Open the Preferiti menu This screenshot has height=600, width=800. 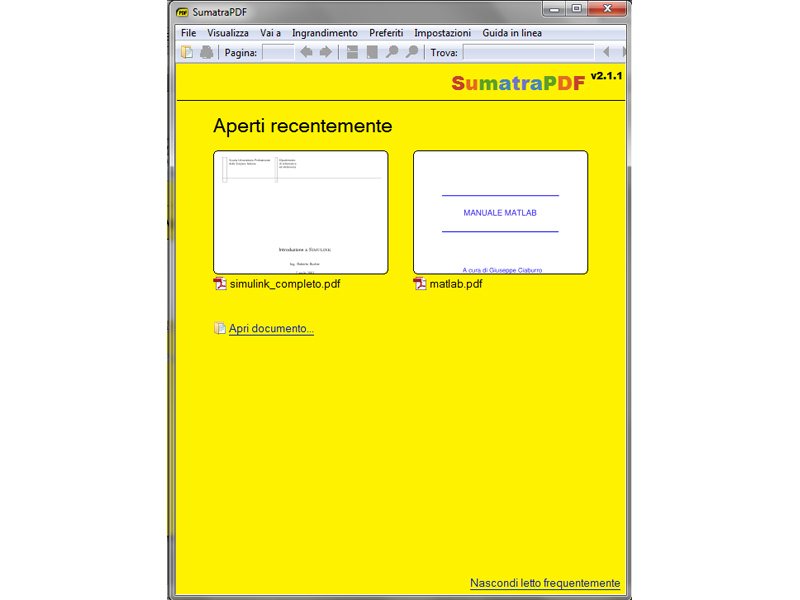[386, 33]
